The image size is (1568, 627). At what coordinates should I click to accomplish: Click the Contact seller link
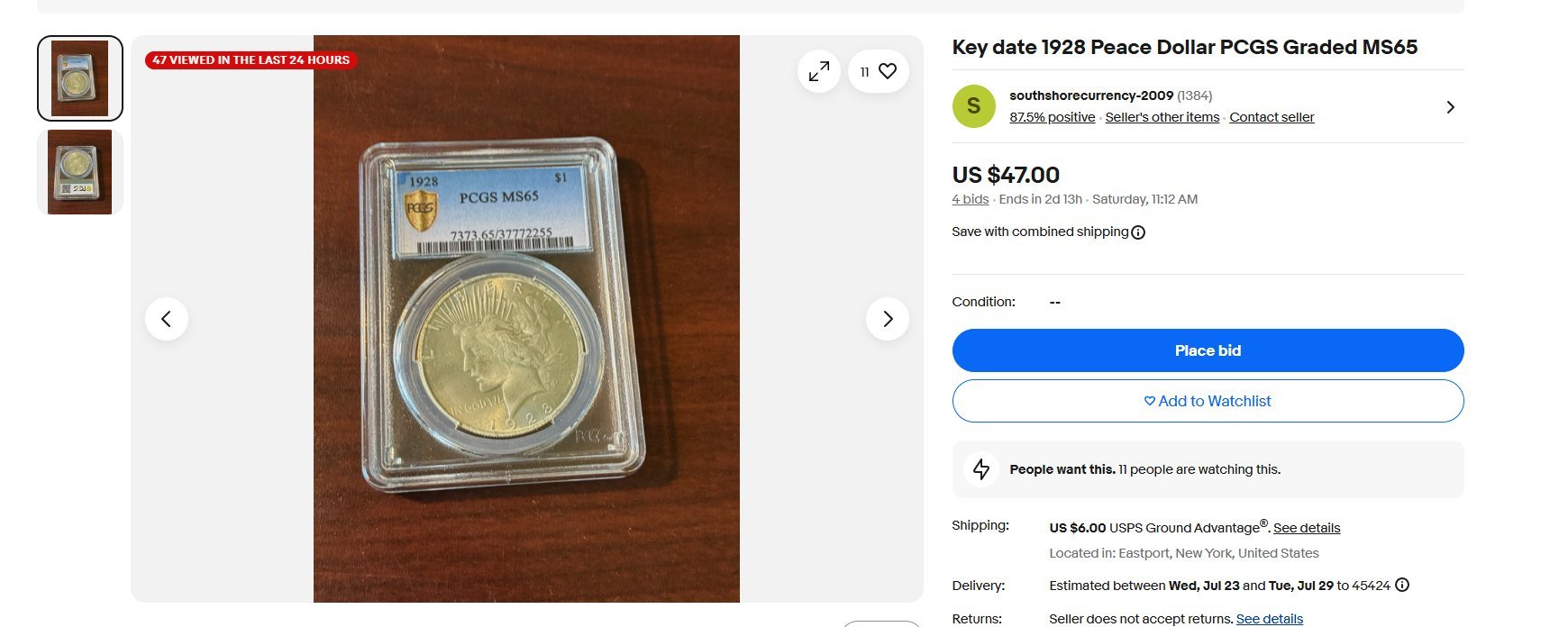(1272, 117)
